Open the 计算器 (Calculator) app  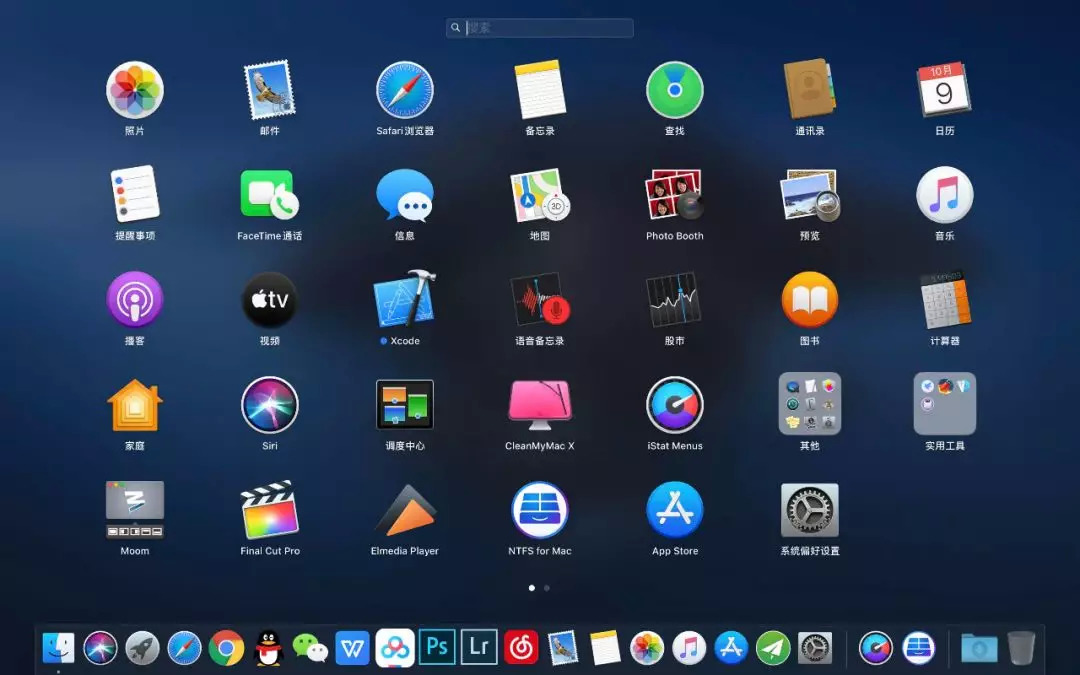tap(944, 300)
